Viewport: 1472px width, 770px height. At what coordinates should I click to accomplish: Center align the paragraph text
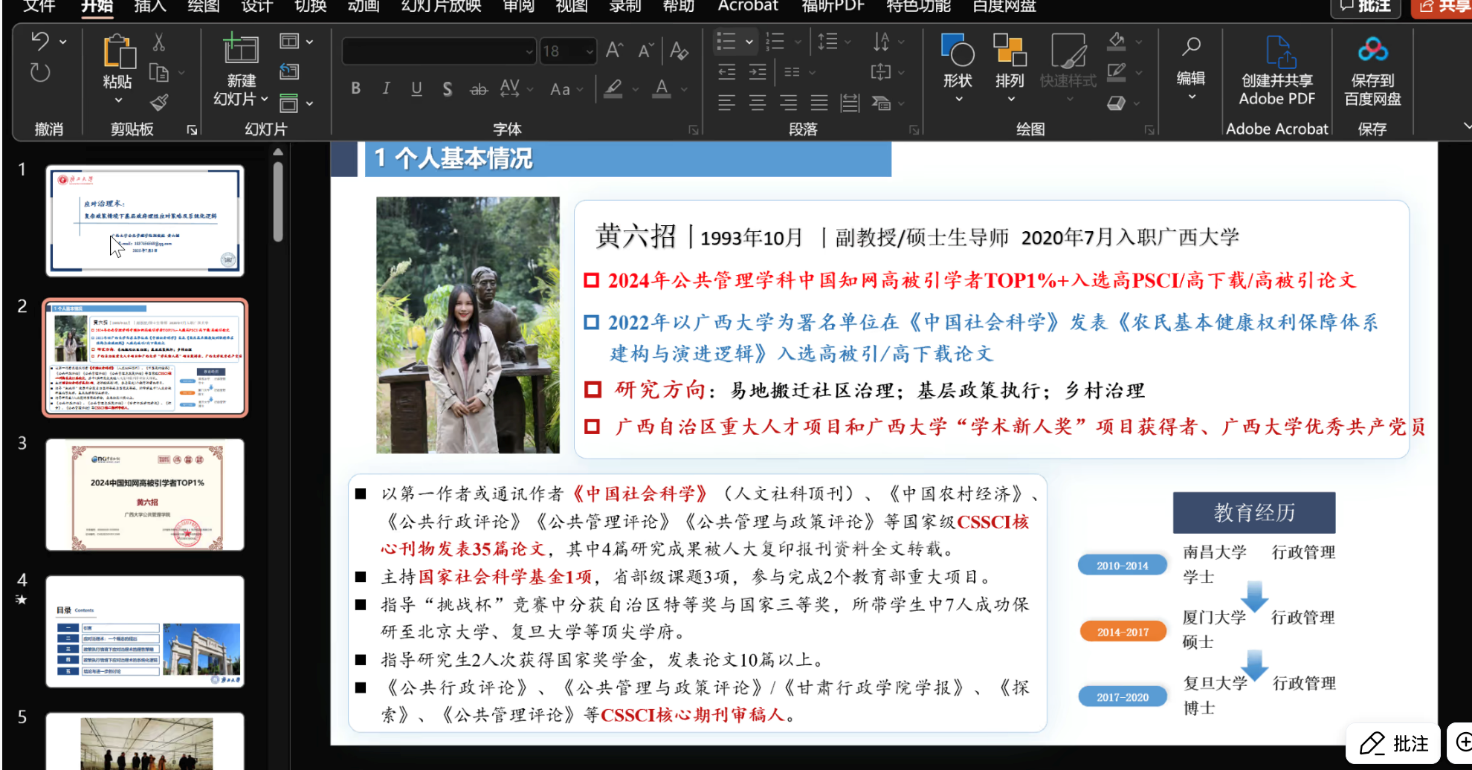(x=757, y=103)
